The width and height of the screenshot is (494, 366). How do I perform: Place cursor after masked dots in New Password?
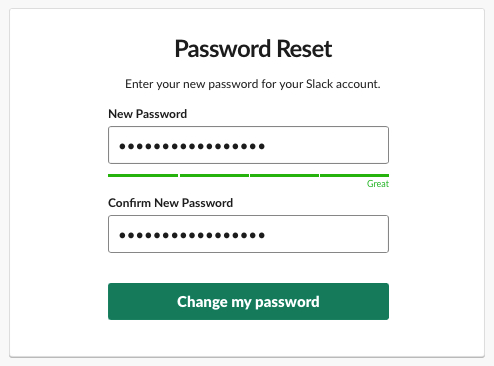coord(266,146)
